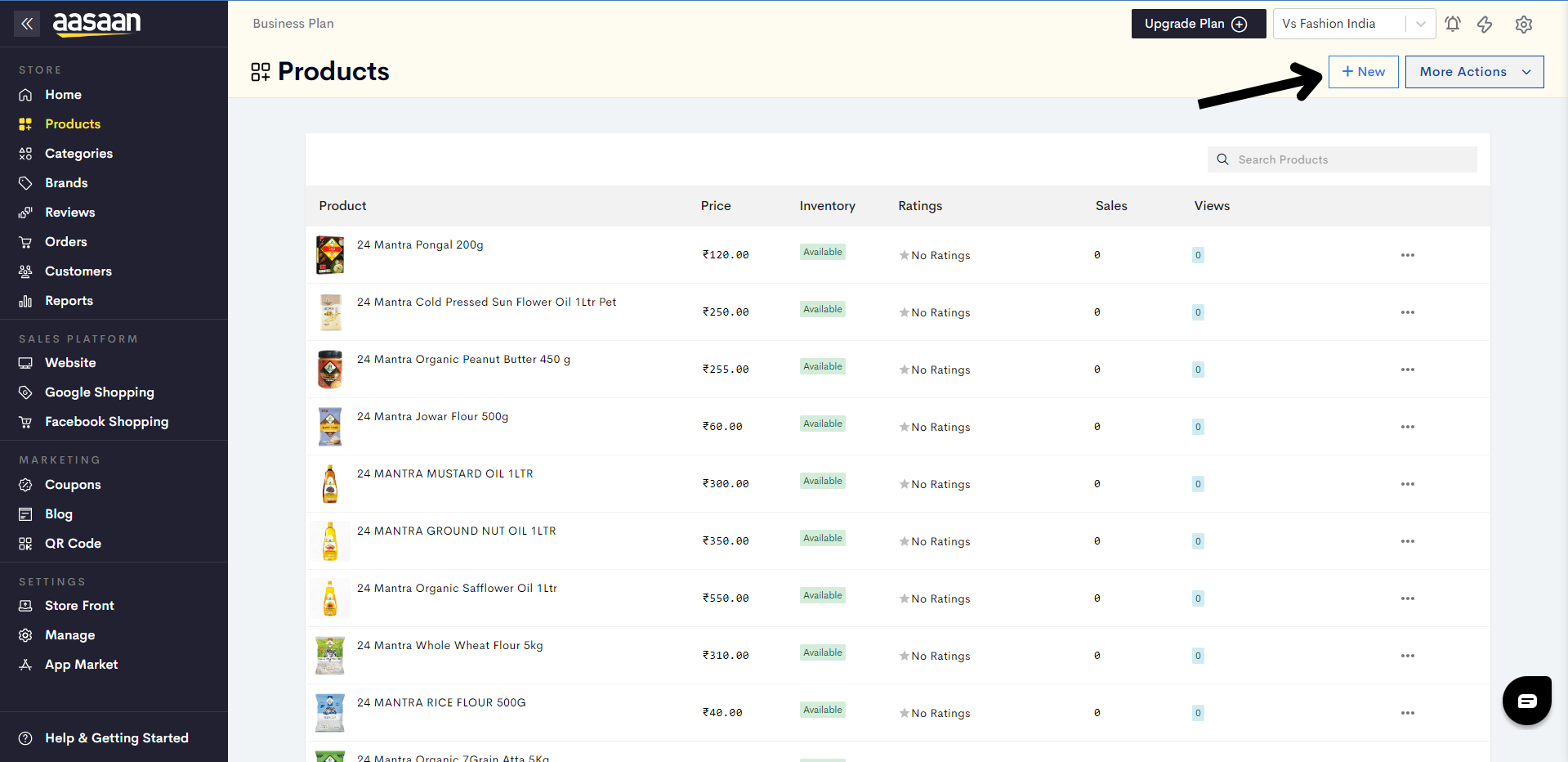Click the RICE FLOUR 500G thumbnail
This screenshot has height=762, width=1568.
[x=330, y=713]
